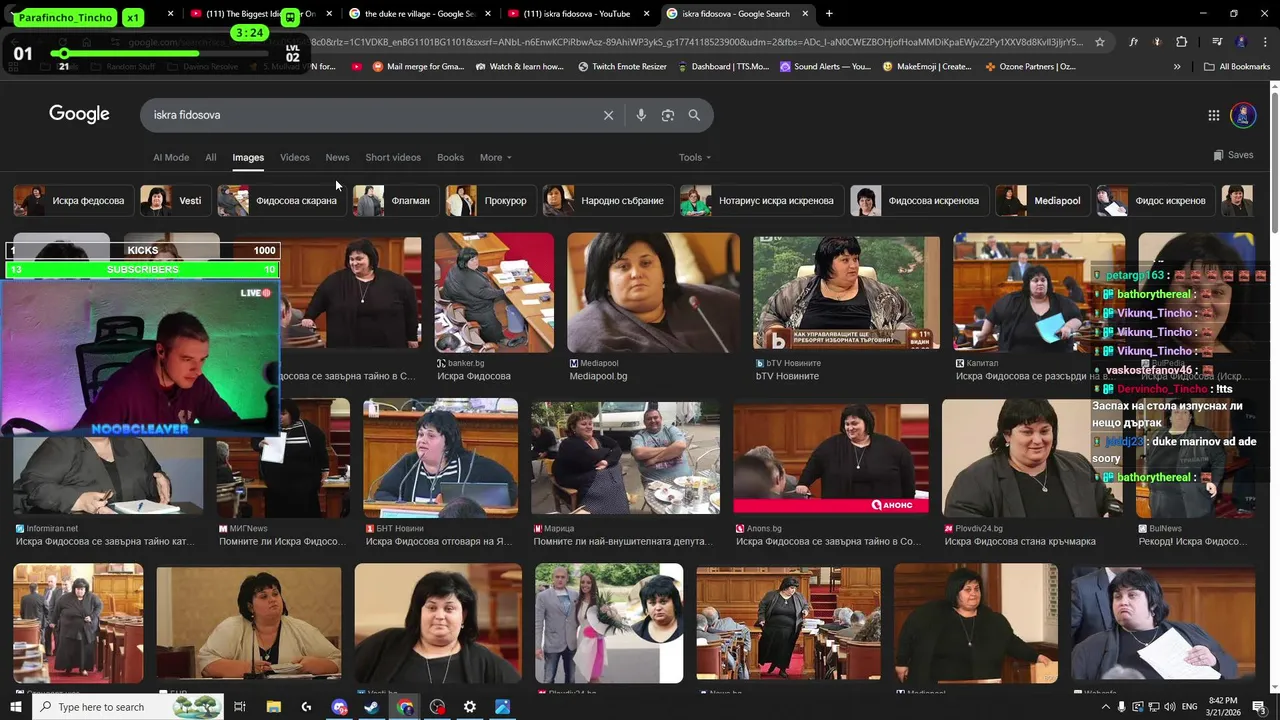The height and width of the screenshot is (720, 1280).
Task: Switch to the Books results tab
Action: [450, 157]
